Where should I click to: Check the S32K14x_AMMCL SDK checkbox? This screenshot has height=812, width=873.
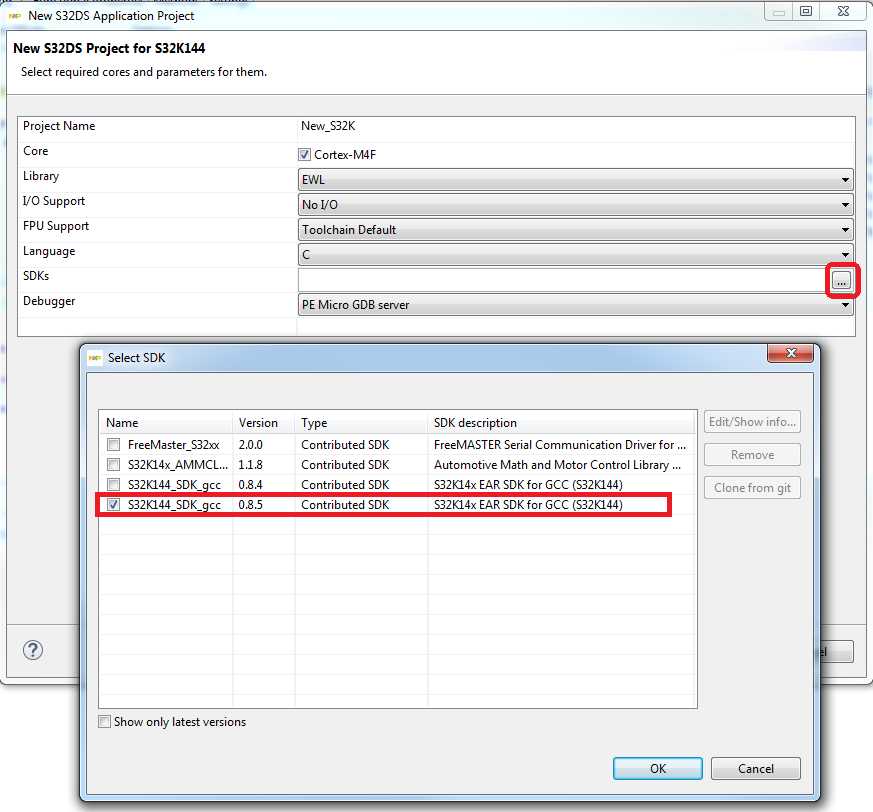pos(114,464)
